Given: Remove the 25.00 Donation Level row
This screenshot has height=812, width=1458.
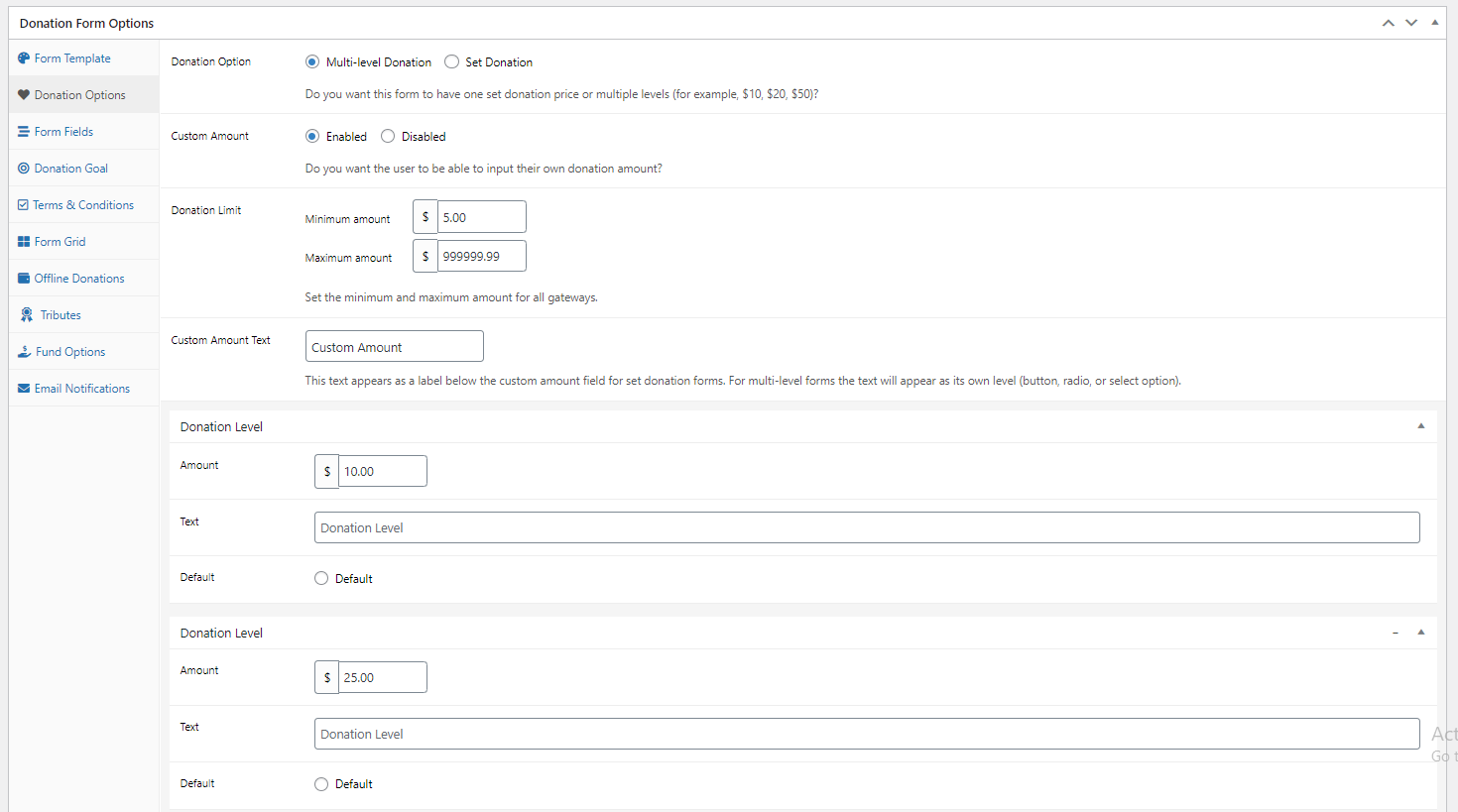Looking at the screenshot, I should 1396,633.
